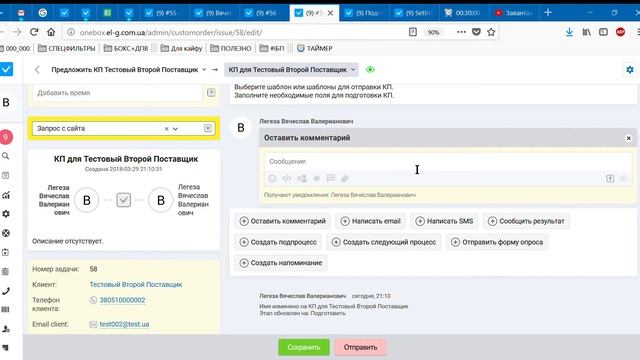The height and width of the screenshot is (360, 640).
Task: Switch to the 00:30:00 timer tab
Action: pyautogui.click(x=463, y=13)
